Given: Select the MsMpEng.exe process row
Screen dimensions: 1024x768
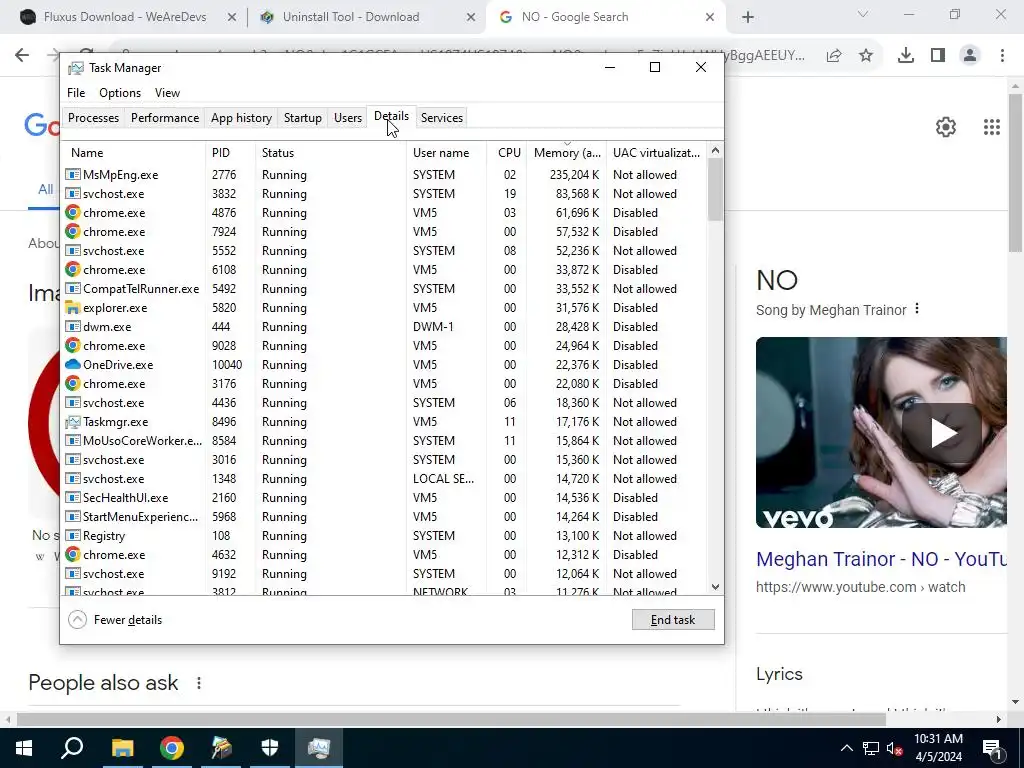Looking at the screenshot, I should click(385, 174).
